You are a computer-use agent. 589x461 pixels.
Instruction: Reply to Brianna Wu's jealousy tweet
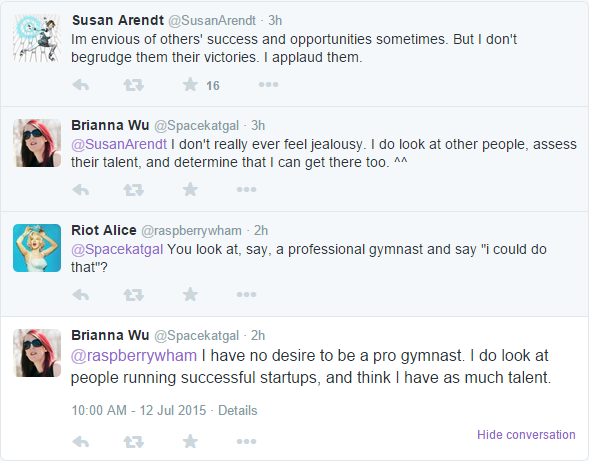click(x=81, y=190)
